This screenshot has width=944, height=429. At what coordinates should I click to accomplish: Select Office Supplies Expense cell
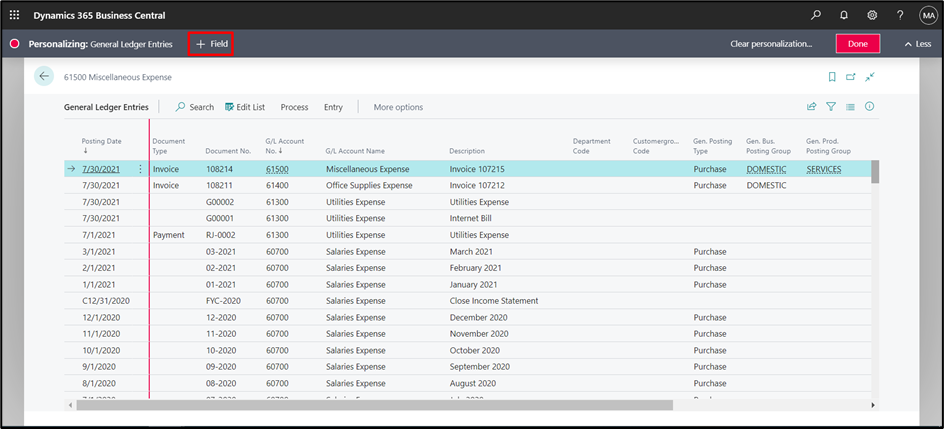coord(369,185)
